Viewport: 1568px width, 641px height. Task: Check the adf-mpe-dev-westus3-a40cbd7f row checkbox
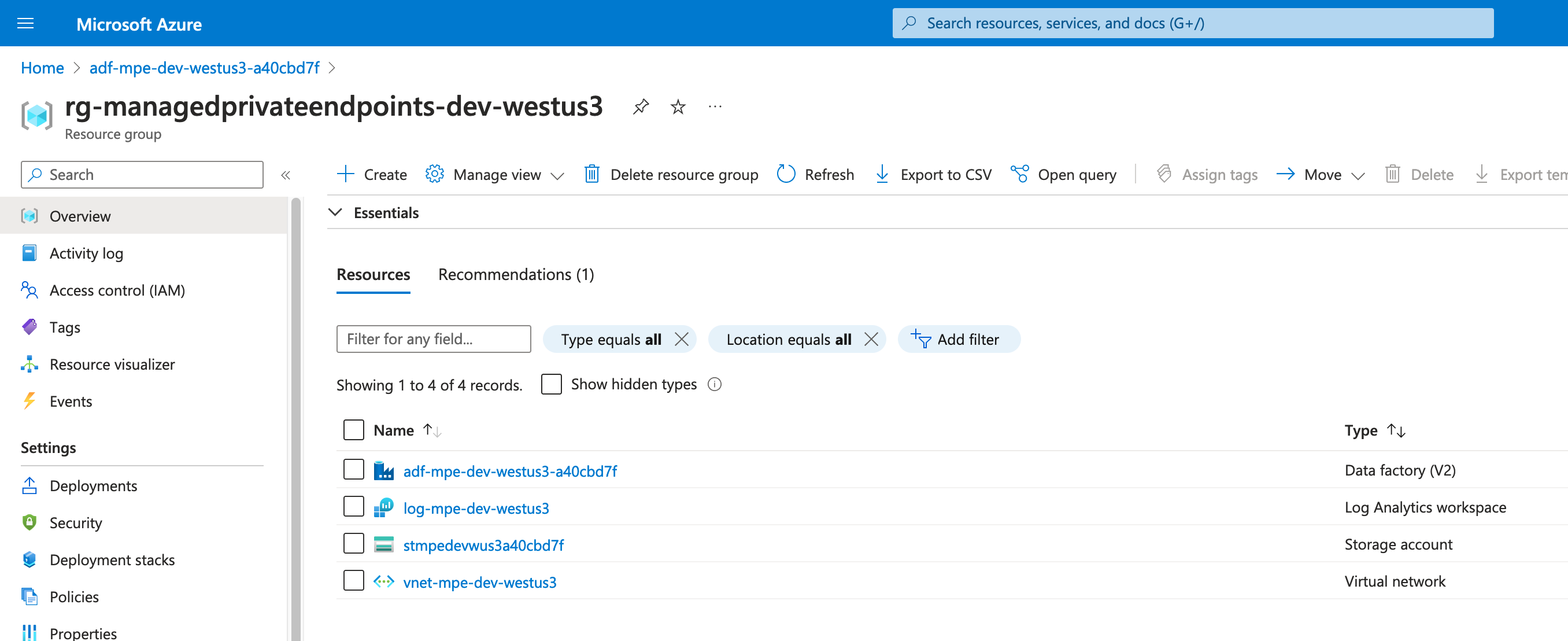(x=354, y=470)
